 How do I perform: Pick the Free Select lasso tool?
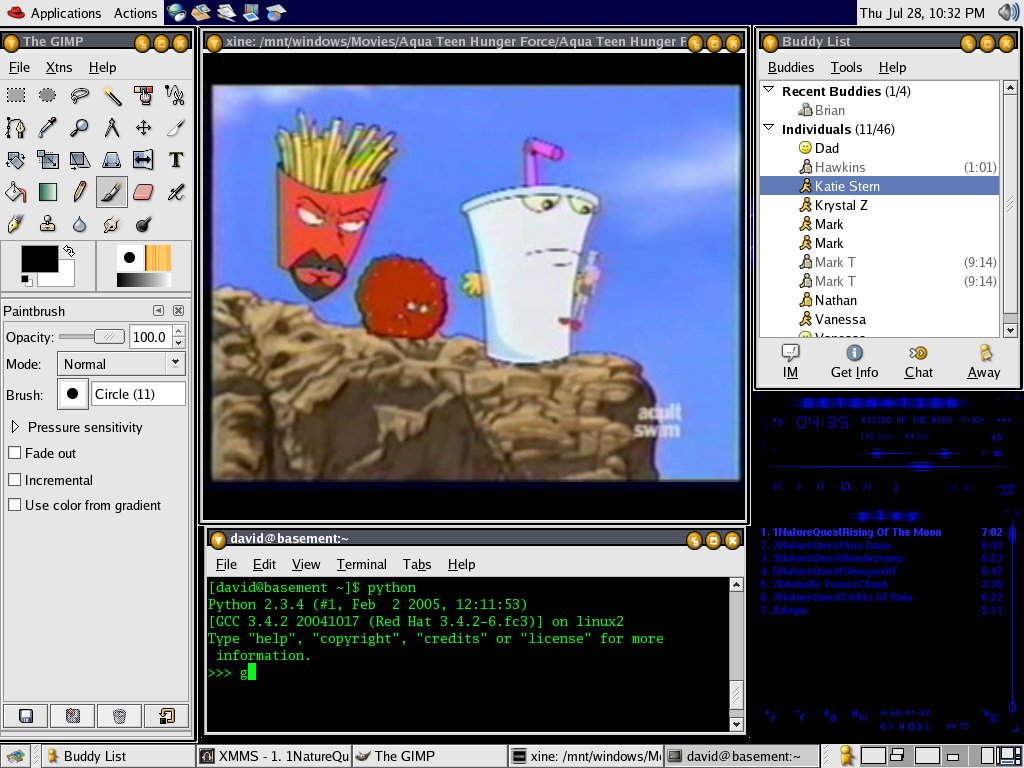click(80, 95)
